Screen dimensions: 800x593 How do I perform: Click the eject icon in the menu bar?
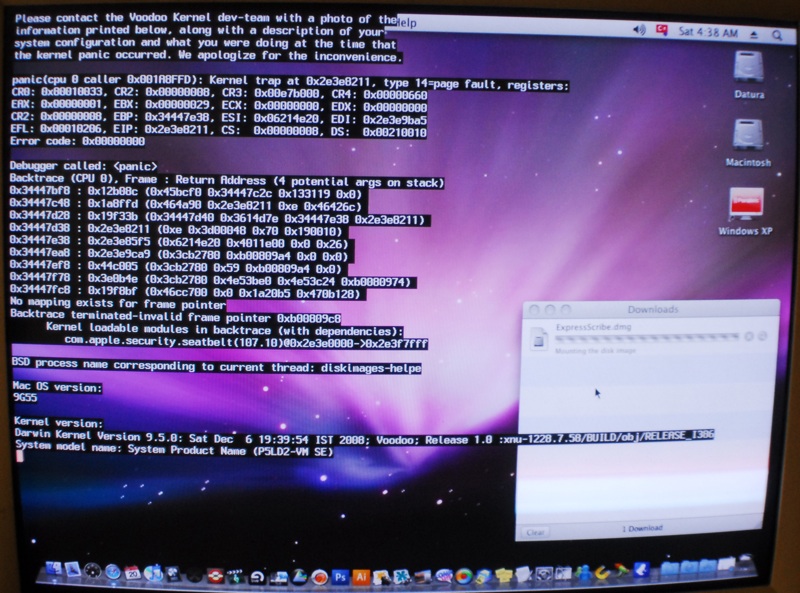[755, 35]
